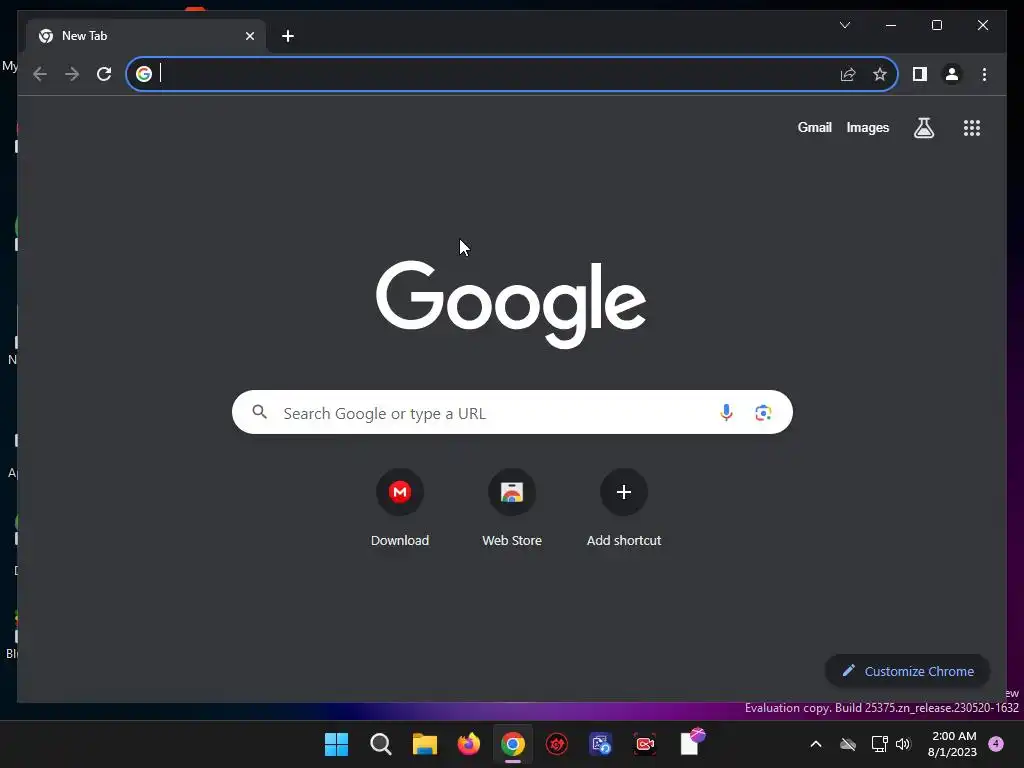Click the Google icon in the address bar
Image resolution: width=1024 pixels, height=768 pixels.
(x=144, y=74)
